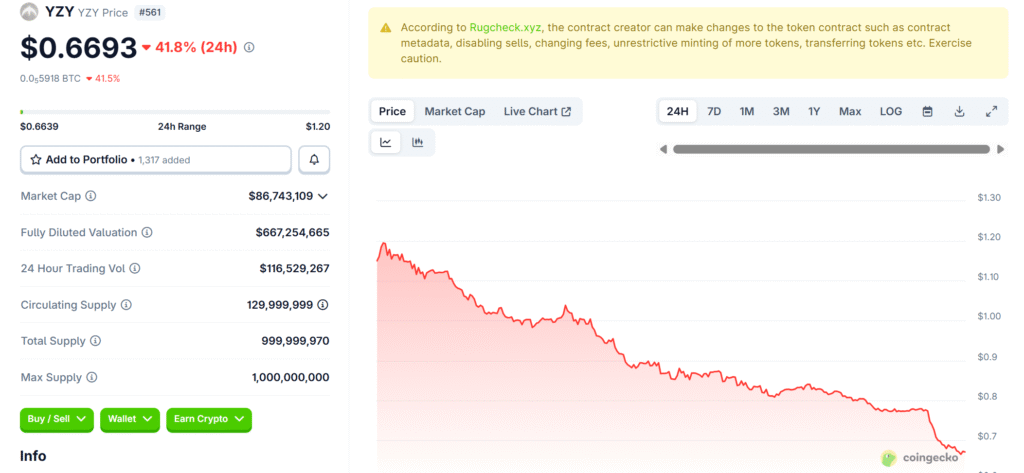Select the line chart view icon
This screenshot has width=1024, height=473.
click(x=386, y=143)
